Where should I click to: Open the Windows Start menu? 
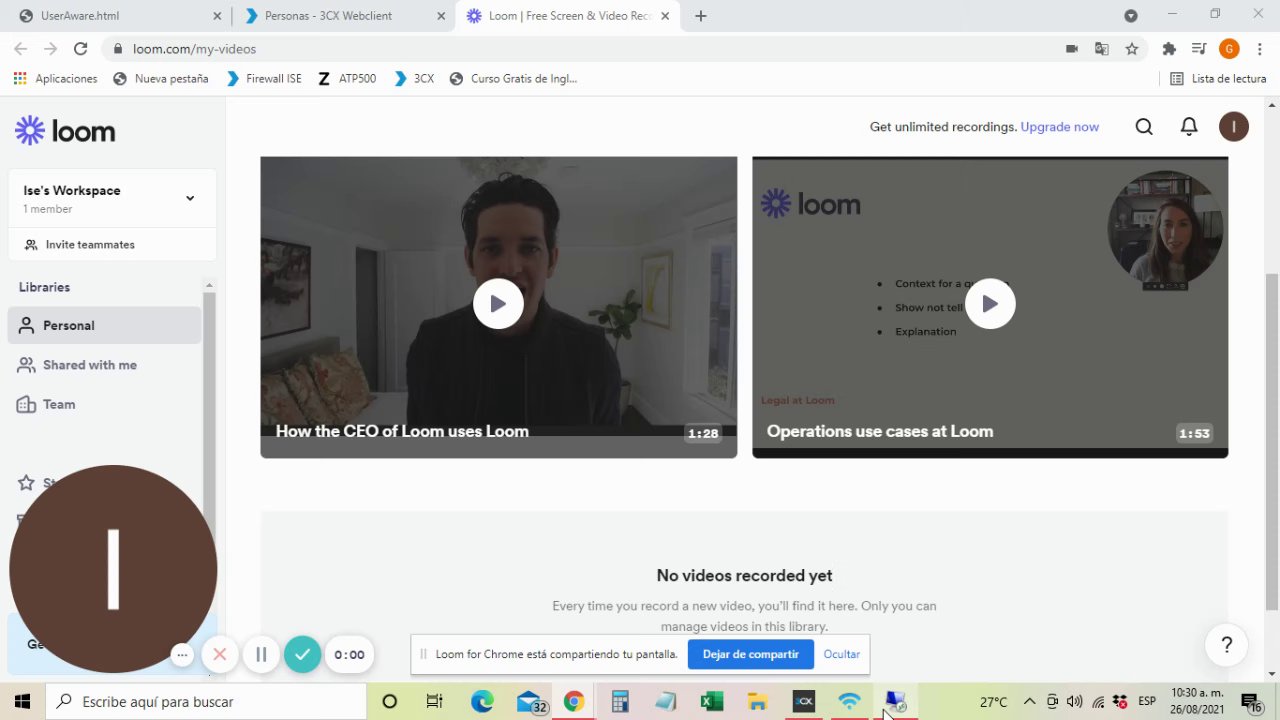coord(22,702)
